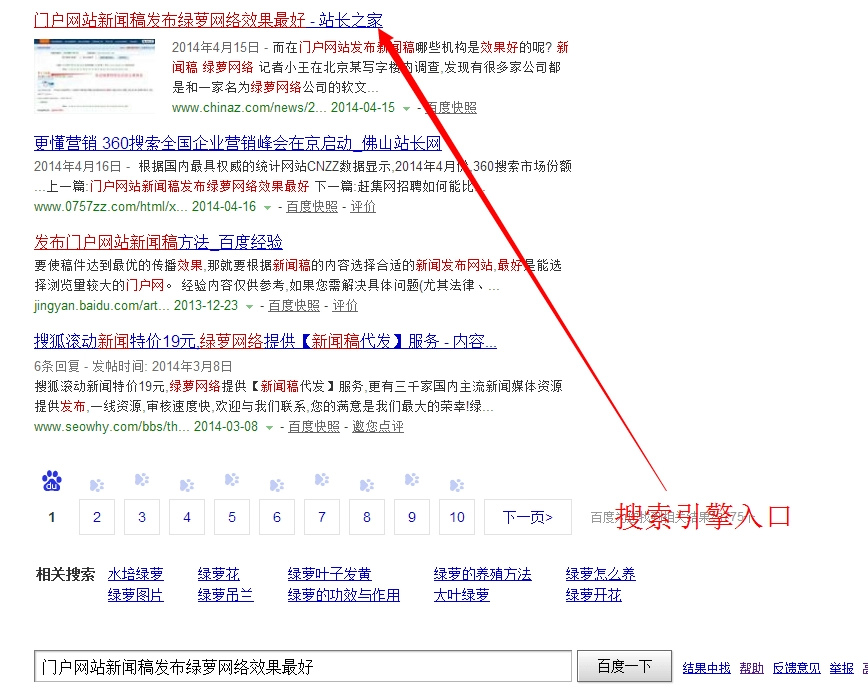Open 百度快照 for the 0757zz result
The height and width of the screenshot is (693, 868).
point(312,207)
